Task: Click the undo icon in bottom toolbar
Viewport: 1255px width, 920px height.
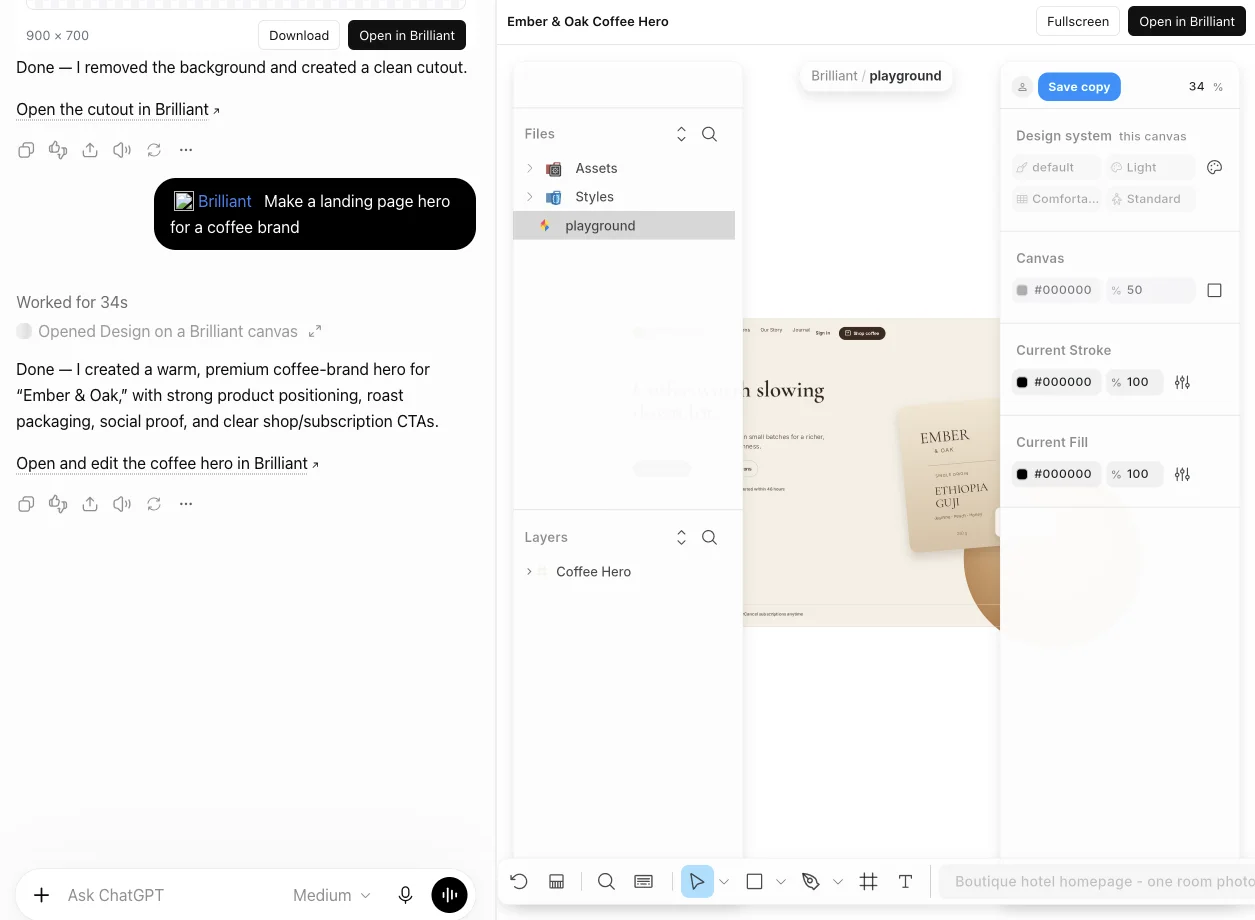Action: pos(518,881)
